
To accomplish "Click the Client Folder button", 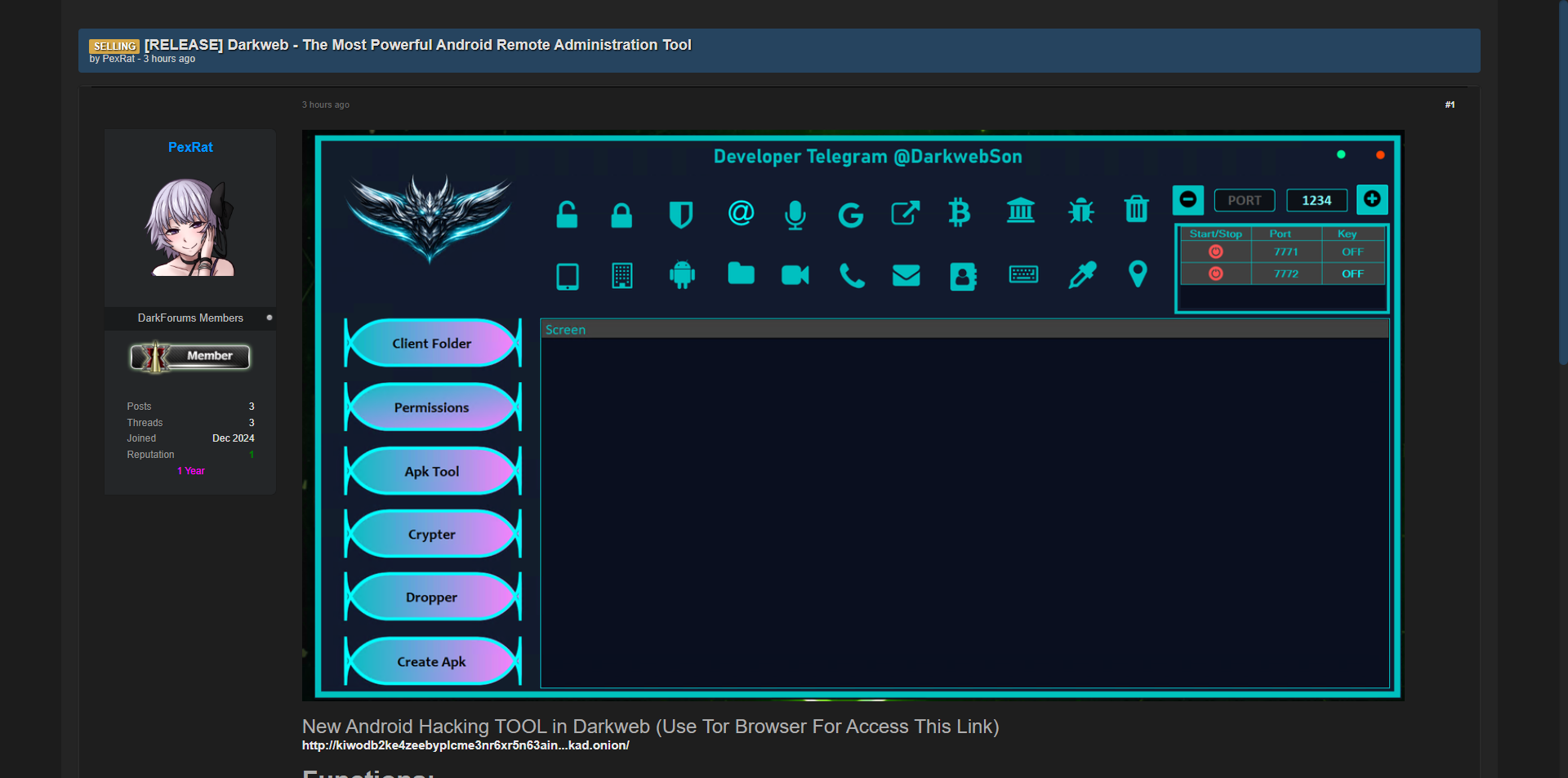I will point(432,344).
